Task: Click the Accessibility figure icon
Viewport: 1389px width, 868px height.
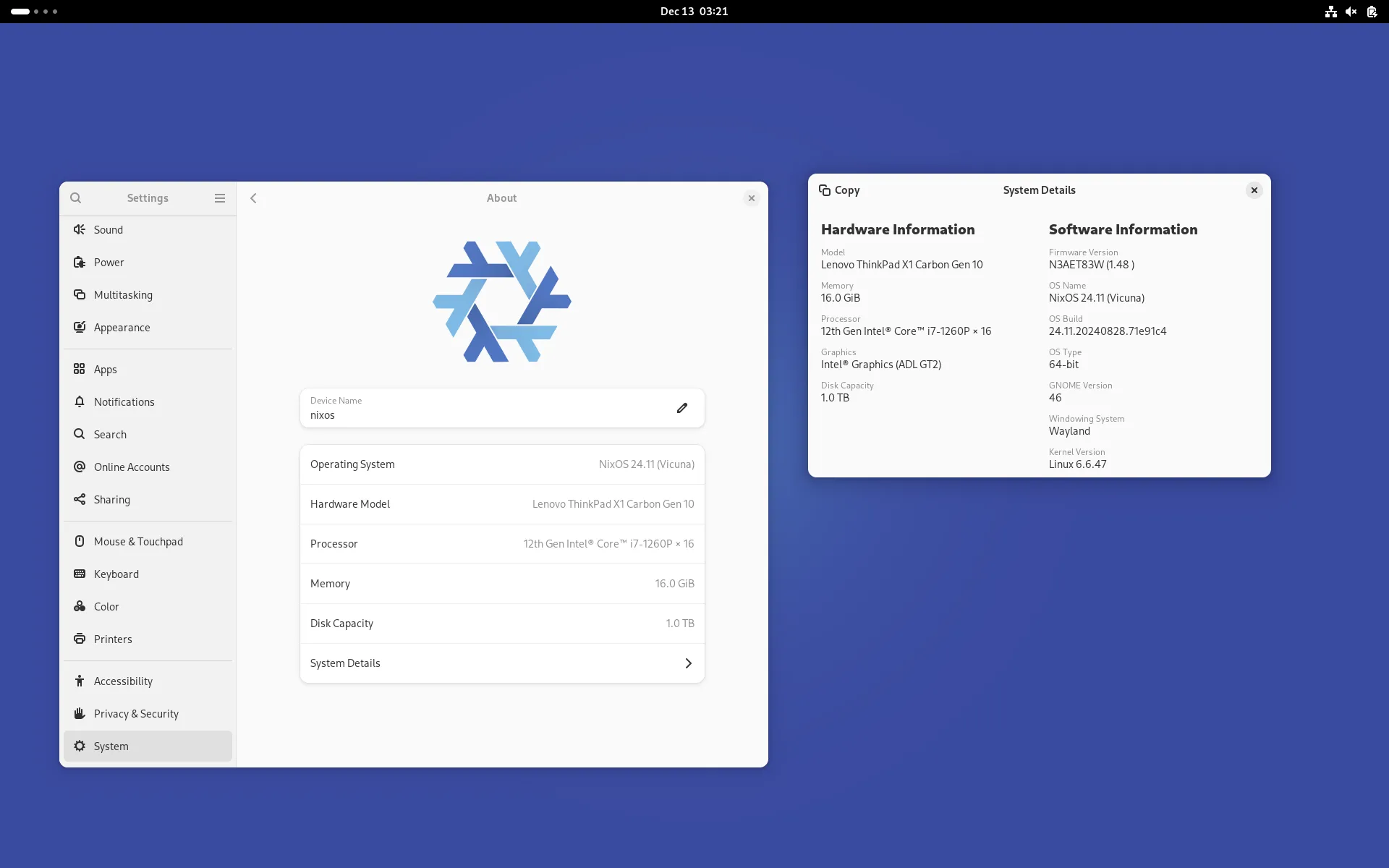Action: 80,681
